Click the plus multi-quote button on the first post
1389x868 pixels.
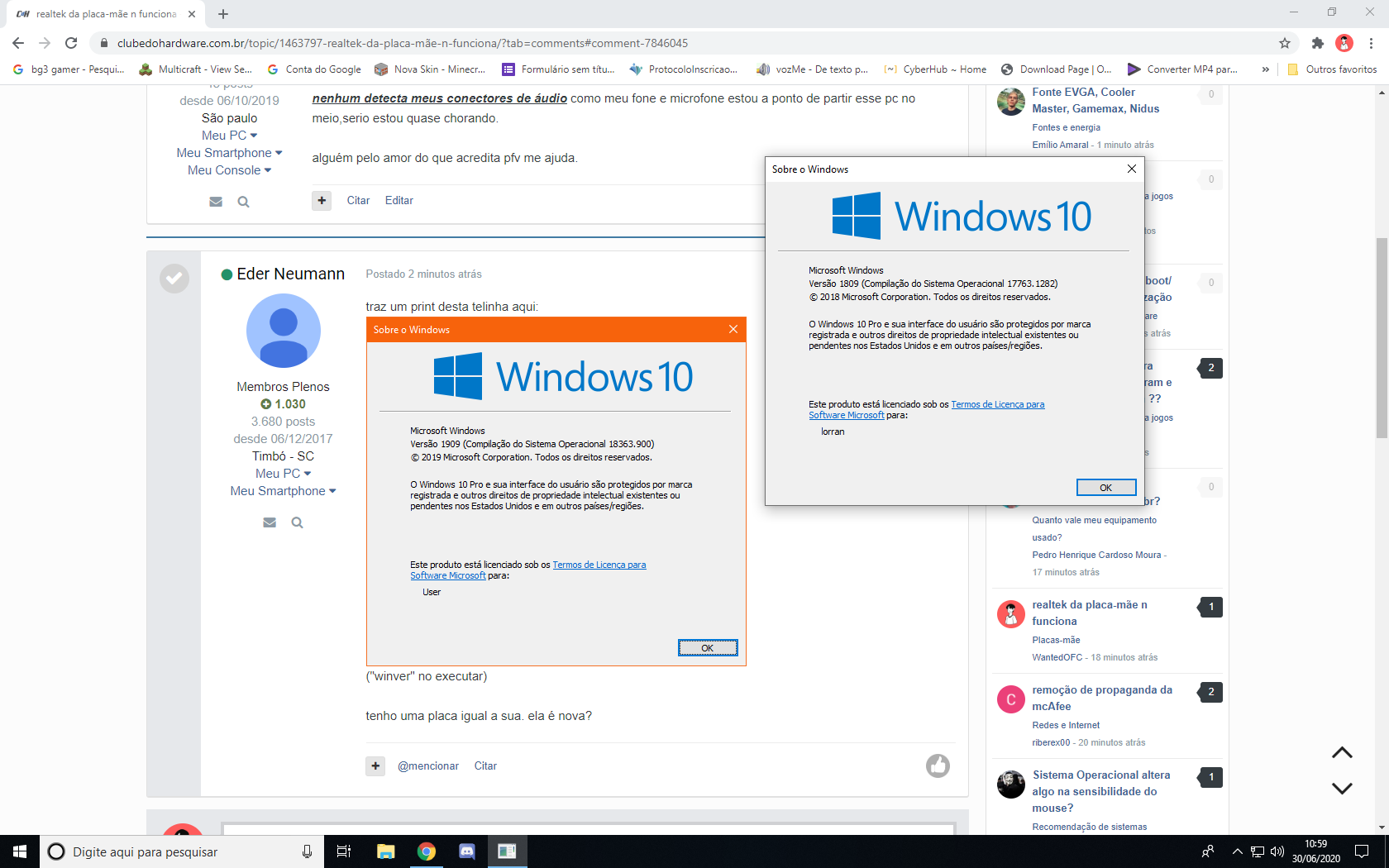tap(322, 200)
